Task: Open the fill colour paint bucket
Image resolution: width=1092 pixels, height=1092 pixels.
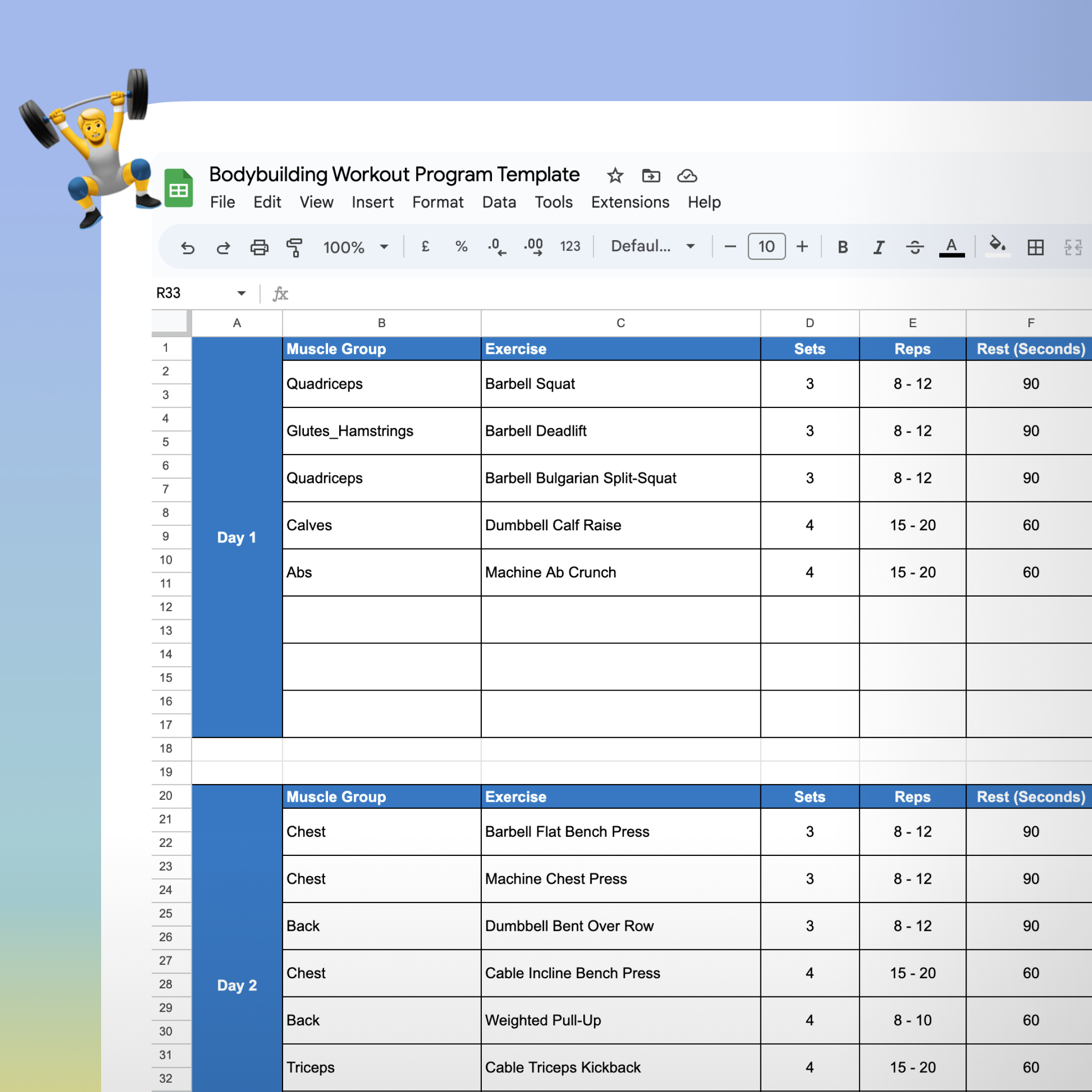Action: (x=997, y=246)
